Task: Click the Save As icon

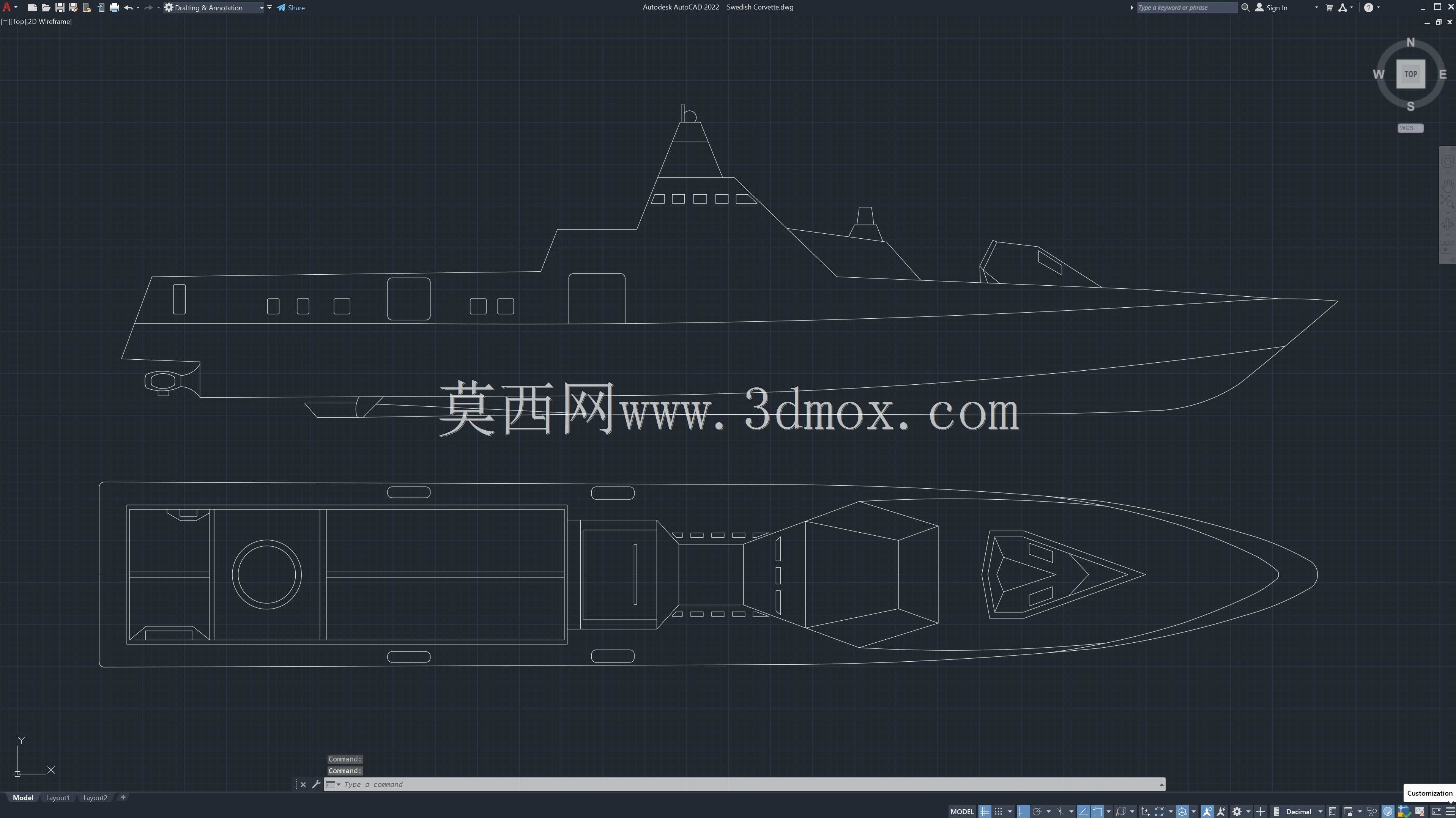Action: coord(73,8)
